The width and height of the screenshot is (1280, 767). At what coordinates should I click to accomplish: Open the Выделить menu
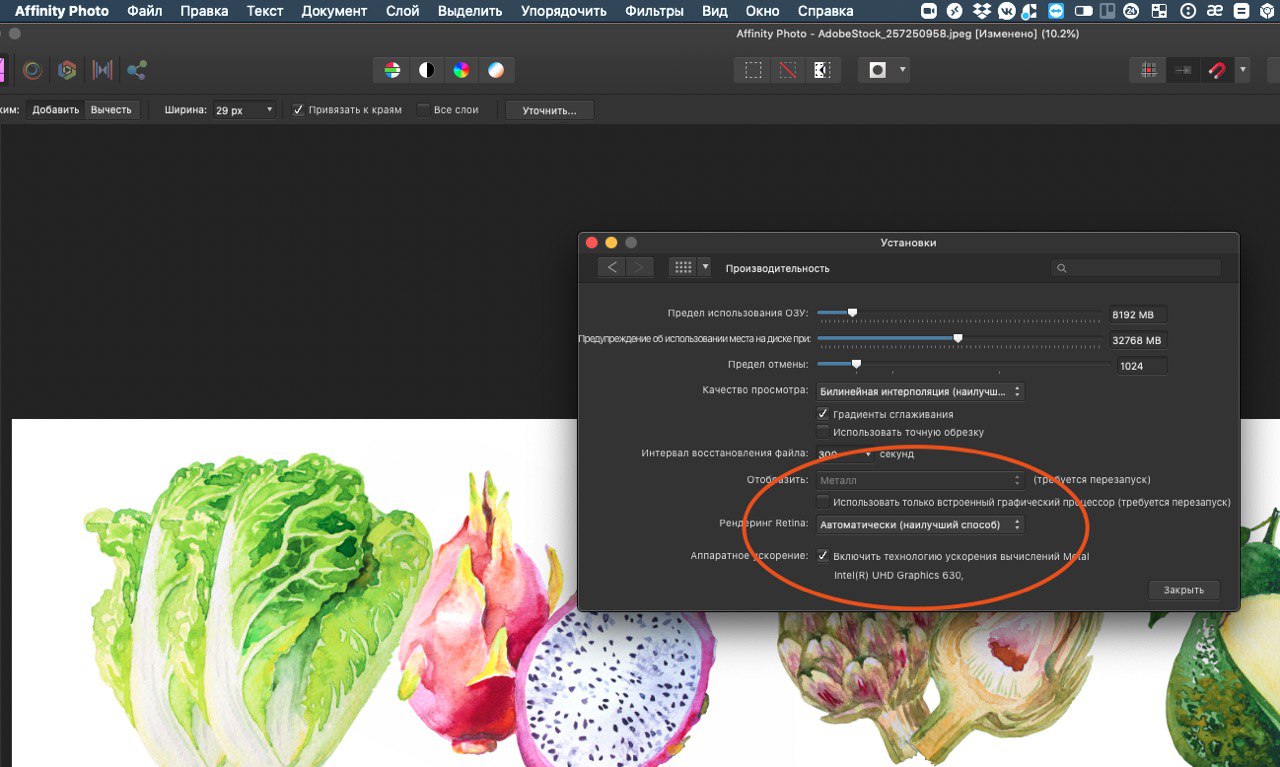[x=469, y=11]
